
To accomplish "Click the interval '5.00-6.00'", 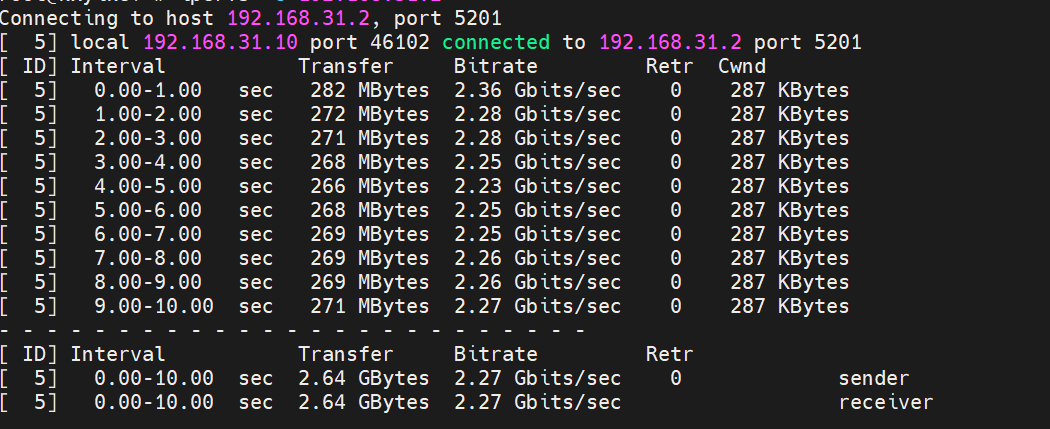I will coord(148,211).
